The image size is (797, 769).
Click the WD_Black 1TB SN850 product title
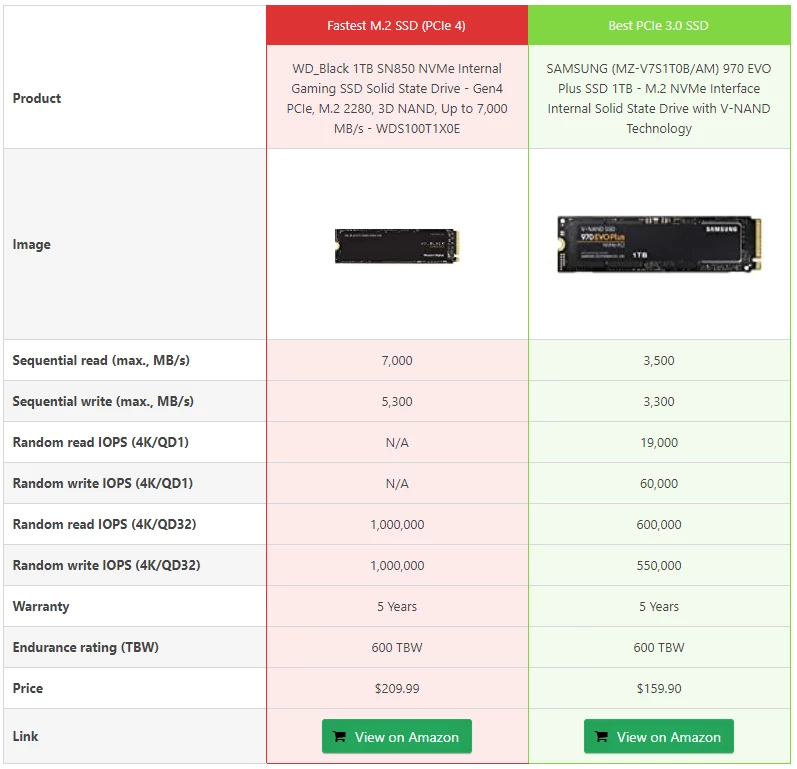397,98
